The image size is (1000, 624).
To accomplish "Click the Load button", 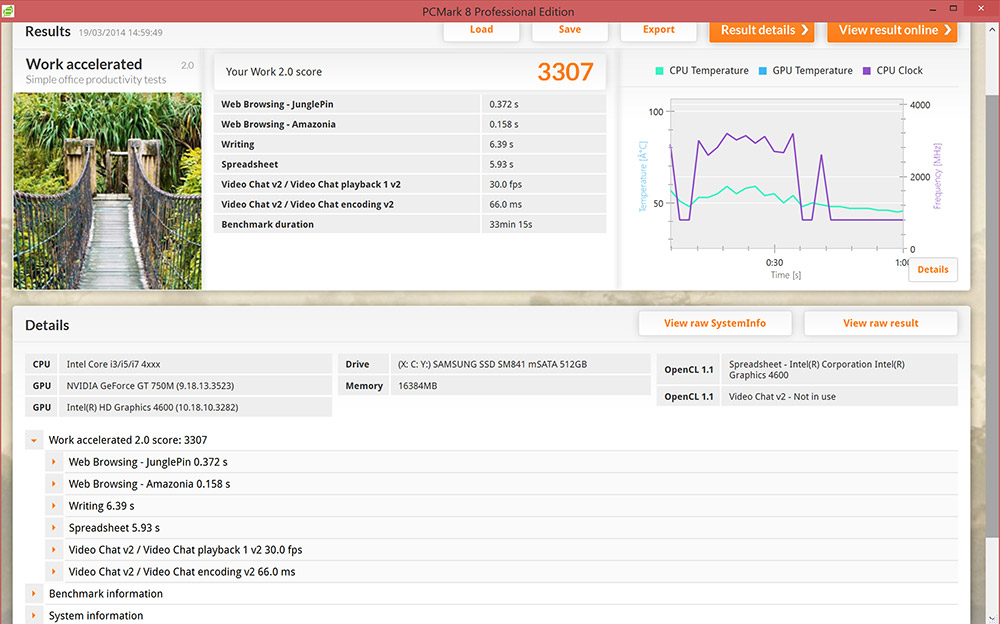I will tap(481, 30).
